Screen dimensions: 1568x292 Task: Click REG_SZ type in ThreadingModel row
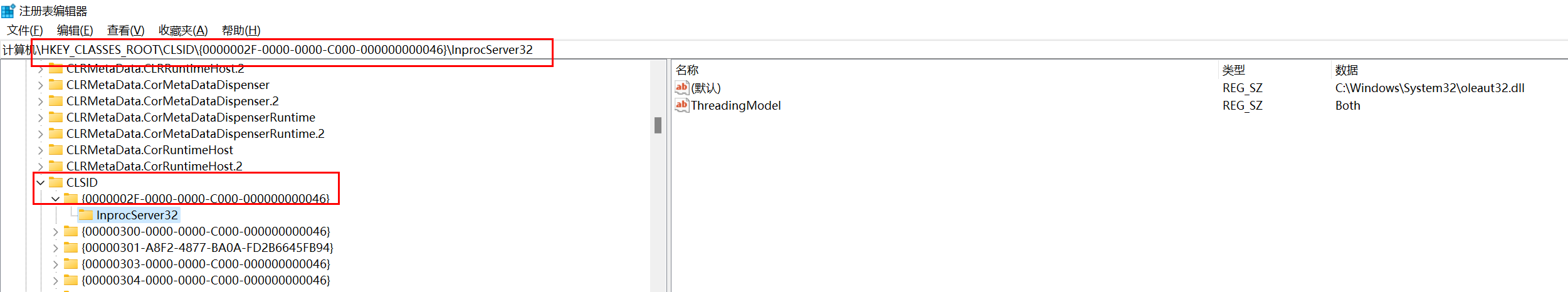(x=1243, y=105)
